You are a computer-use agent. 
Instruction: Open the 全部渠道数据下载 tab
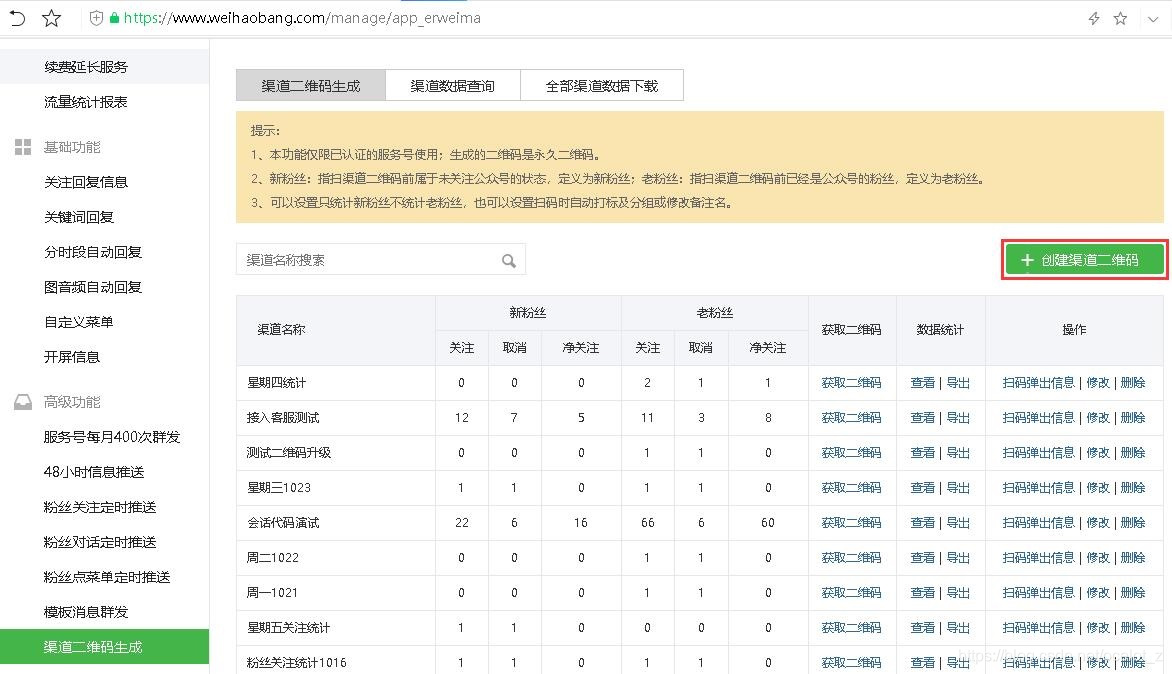(602, 86)
